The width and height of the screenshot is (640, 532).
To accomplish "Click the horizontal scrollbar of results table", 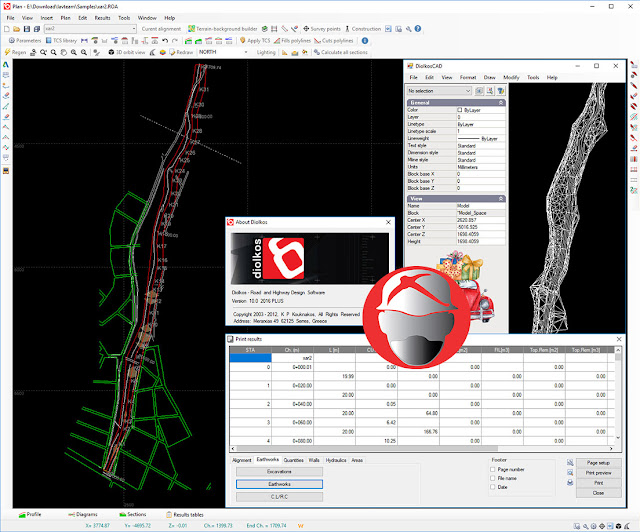I will click(422, 448).
